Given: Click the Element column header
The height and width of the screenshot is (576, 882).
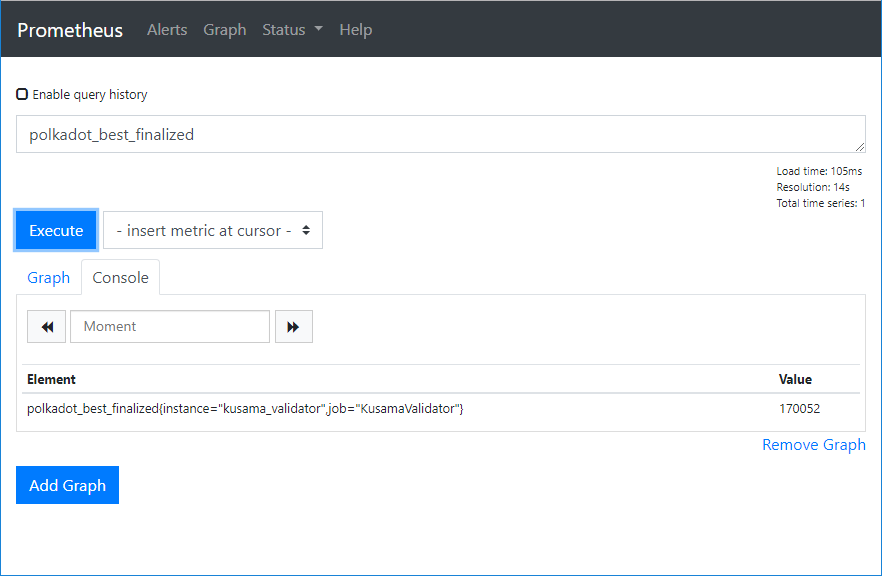Looking at the screenshot, I should click(x=51, y=380).
